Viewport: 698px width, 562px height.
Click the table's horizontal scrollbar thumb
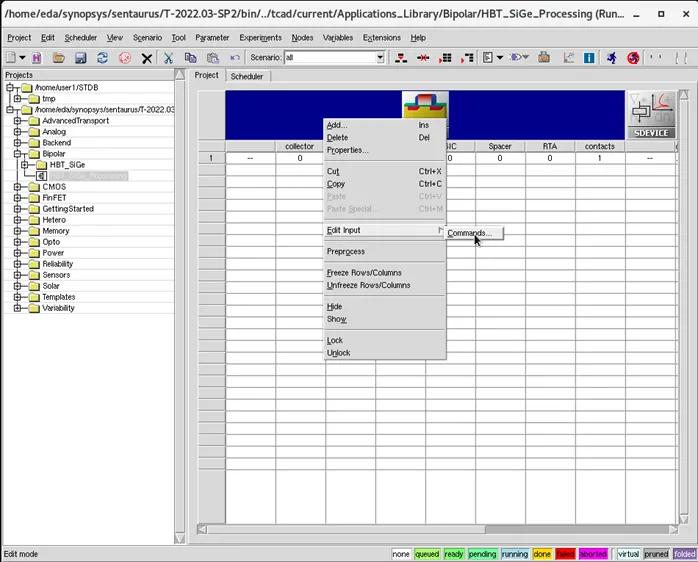(x=346, y=529)
